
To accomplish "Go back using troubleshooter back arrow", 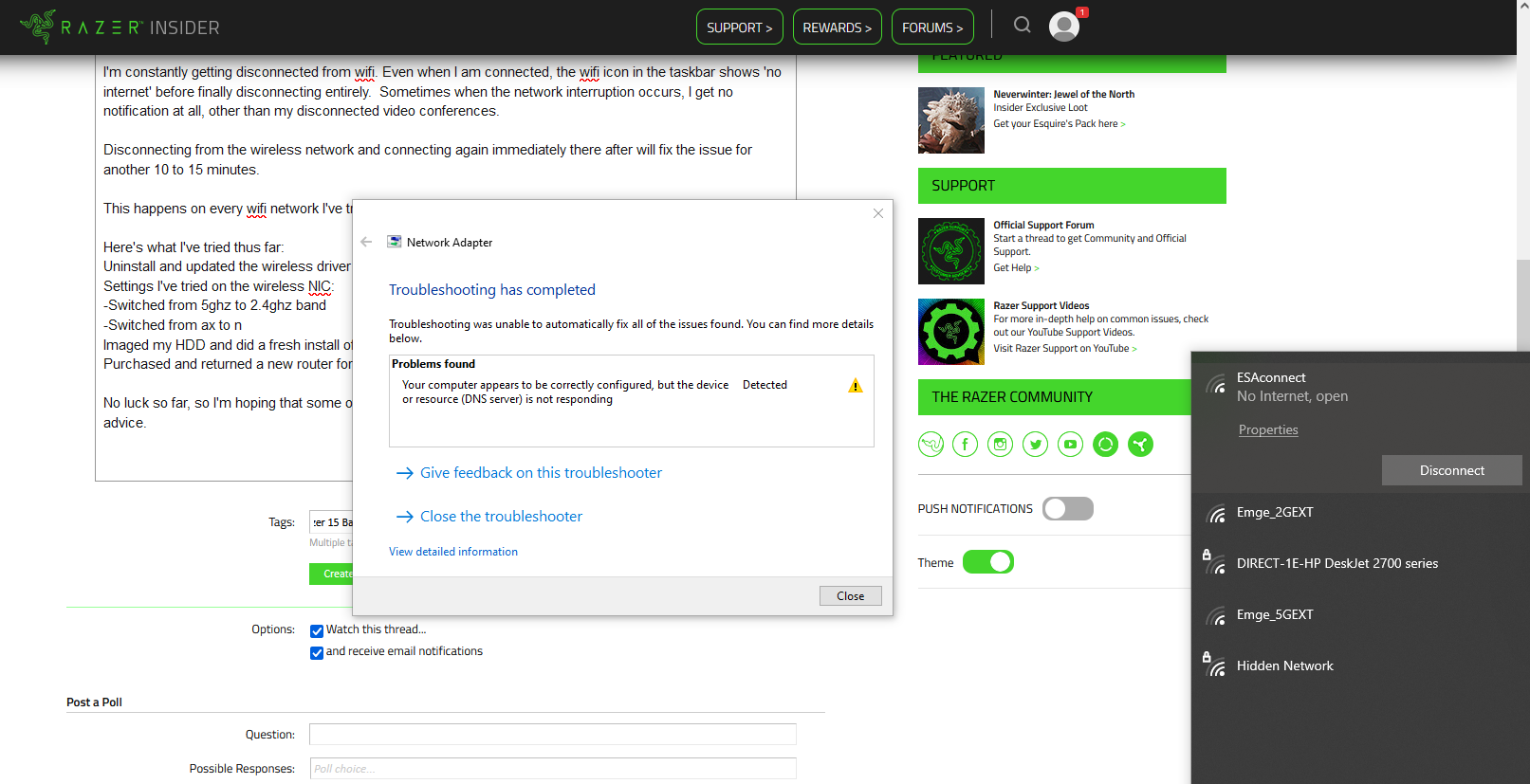I will coord(366,242).
